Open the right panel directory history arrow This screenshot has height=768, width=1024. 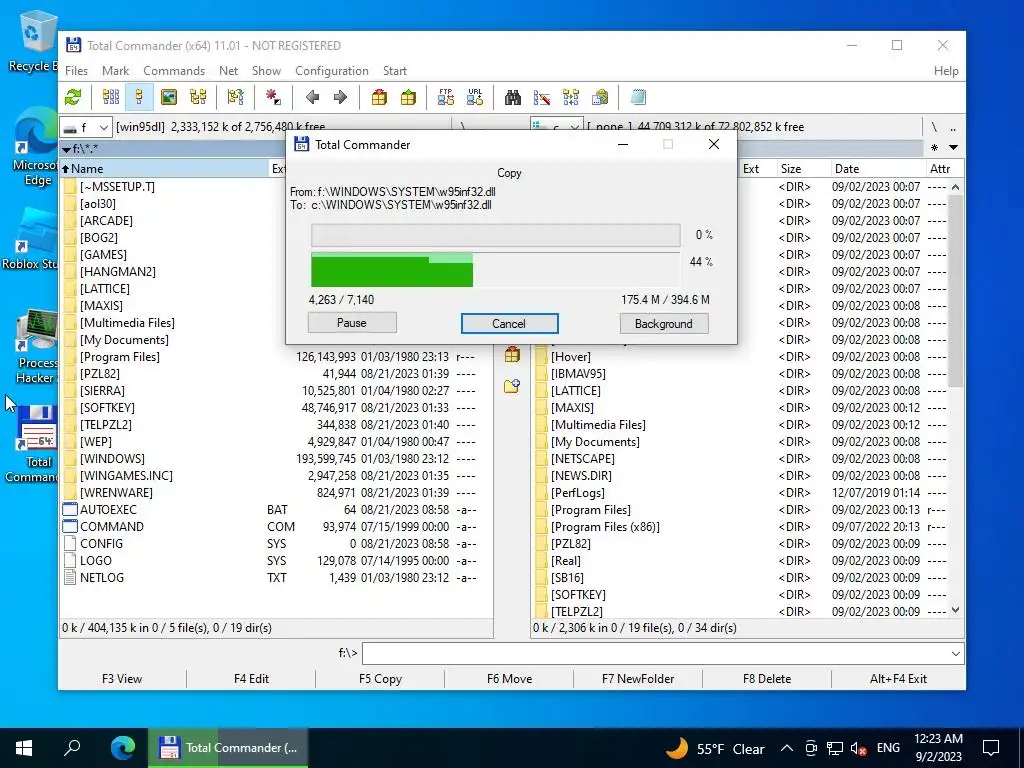pos(953,148)
